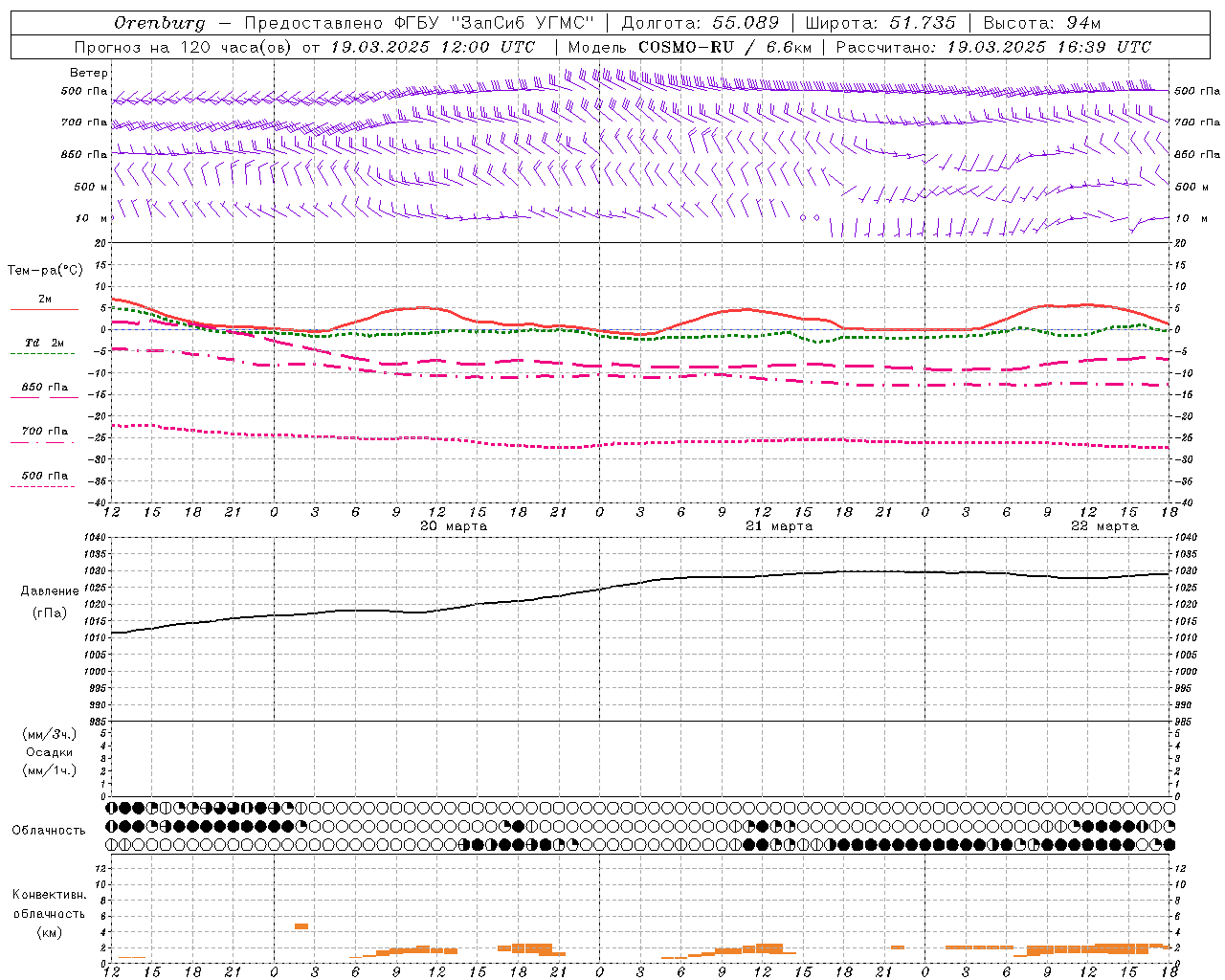Click the forecast start 19.03.2025 12:00 UTC
Screen dimensions: 1225x980
coord(433,47)
